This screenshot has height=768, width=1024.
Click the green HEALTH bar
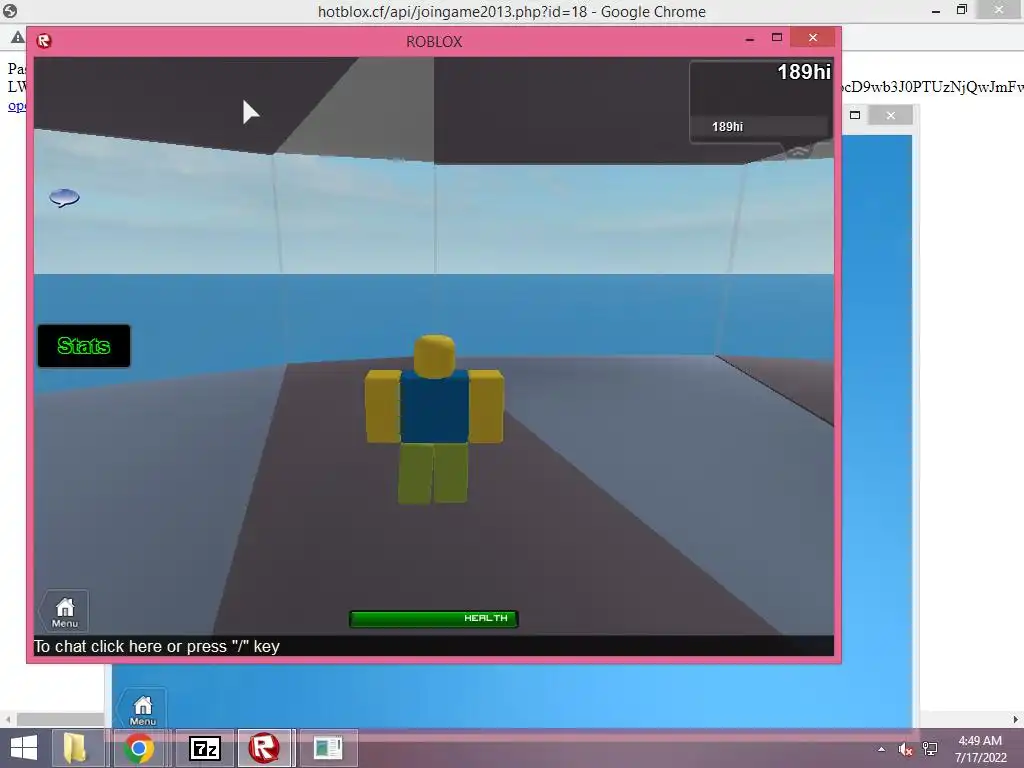tap(434, 618)
